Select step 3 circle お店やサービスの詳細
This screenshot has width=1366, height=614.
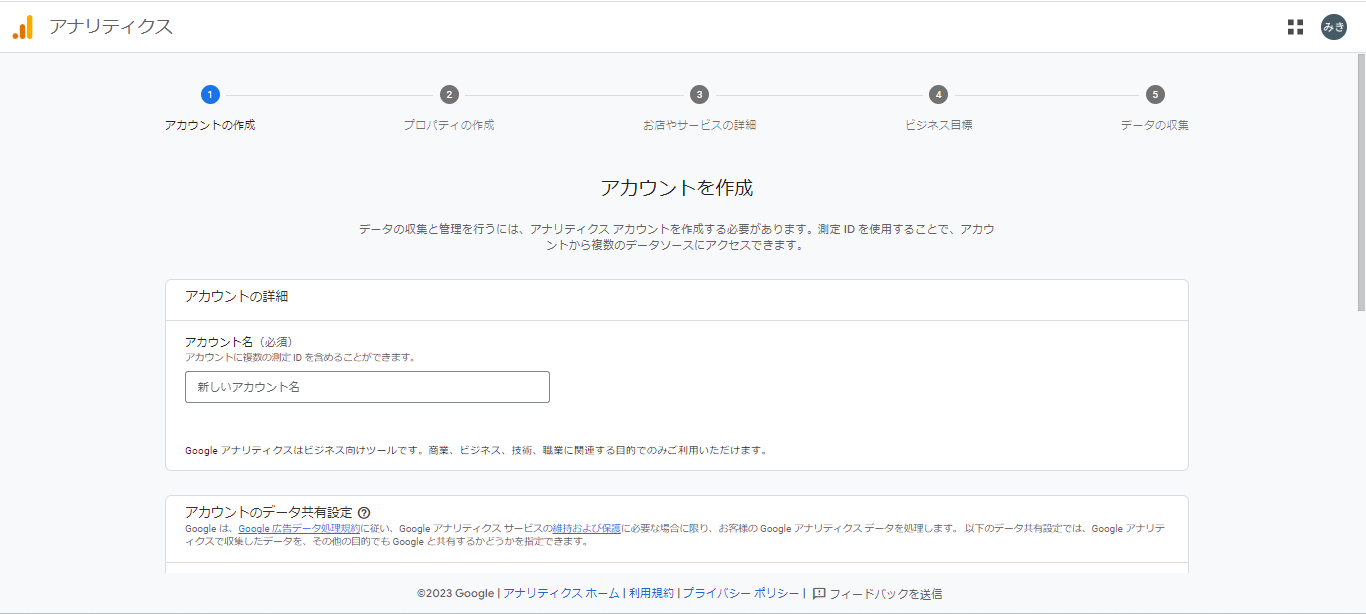click(x=699, y=94)
